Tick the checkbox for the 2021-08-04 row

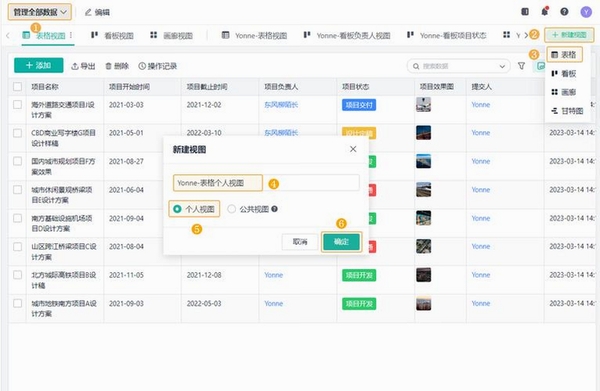click(x=17, y=246)
